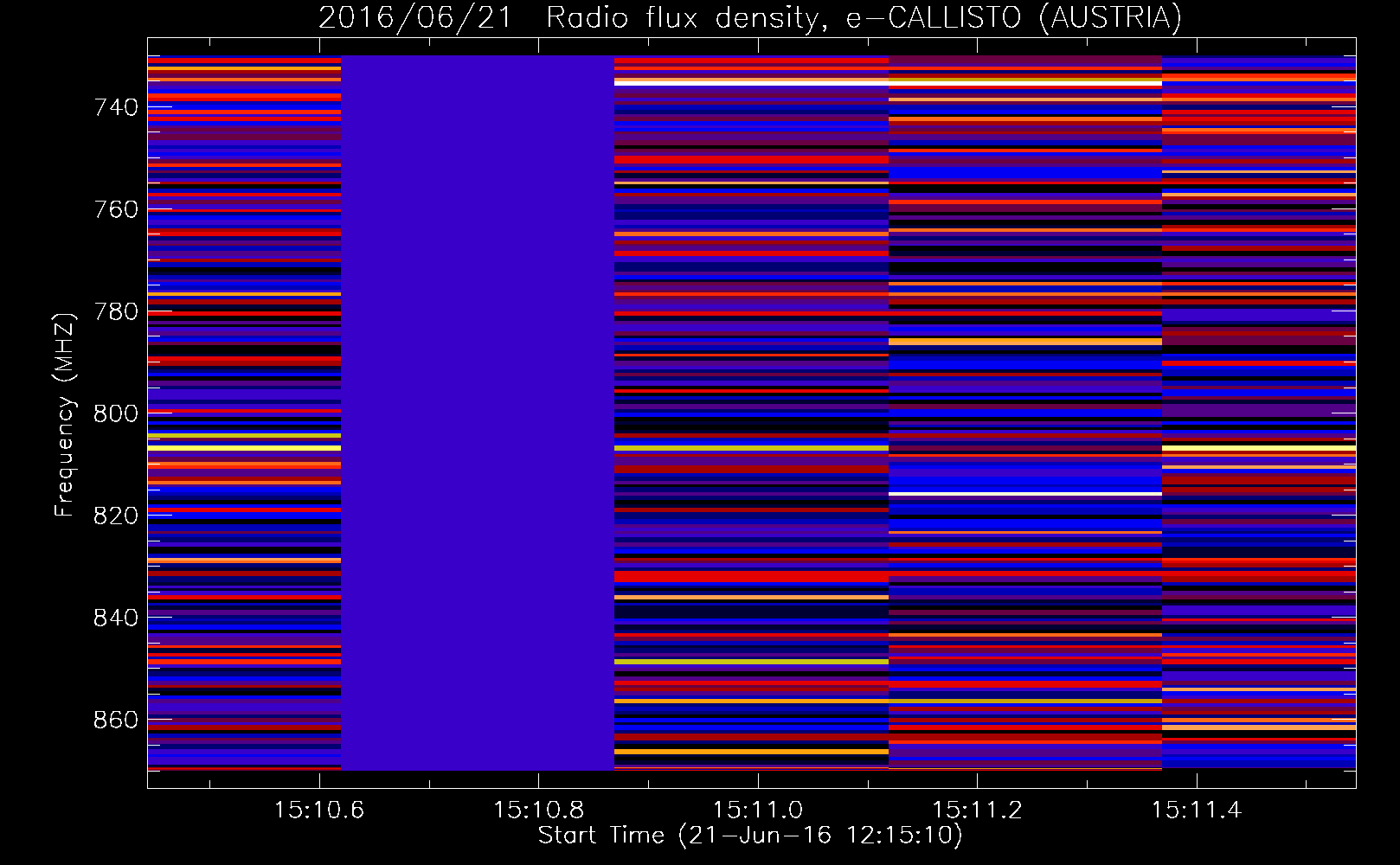Click the 760 frequency tick label

click(116, 209)
